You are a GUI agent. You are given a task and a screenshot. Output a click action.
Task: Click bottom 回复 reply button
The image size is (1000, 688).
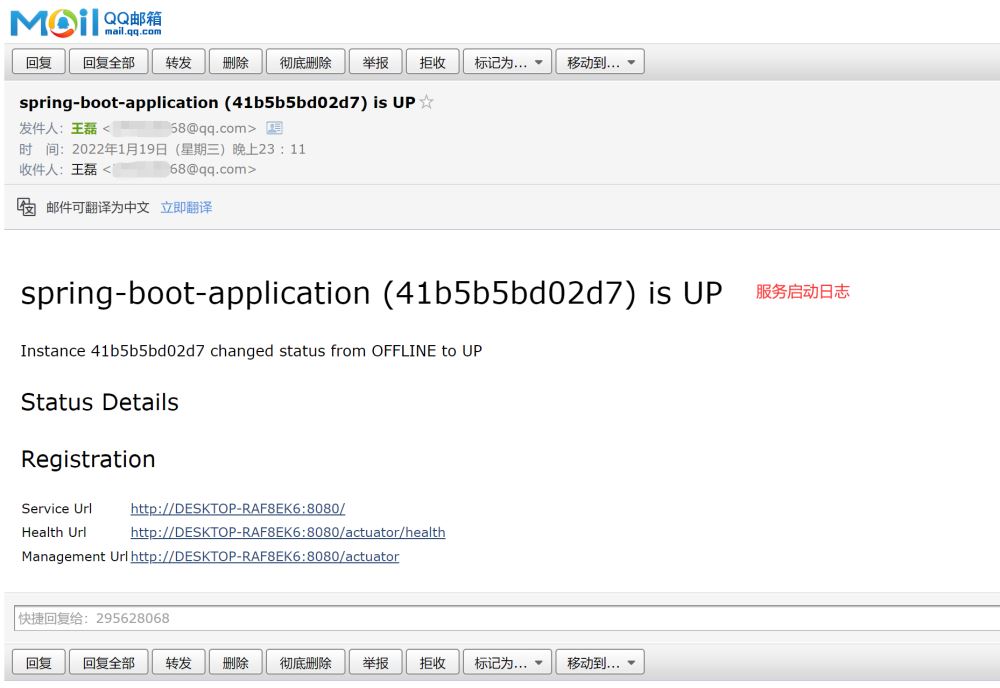pyautogui.click(x=38, y=662)
